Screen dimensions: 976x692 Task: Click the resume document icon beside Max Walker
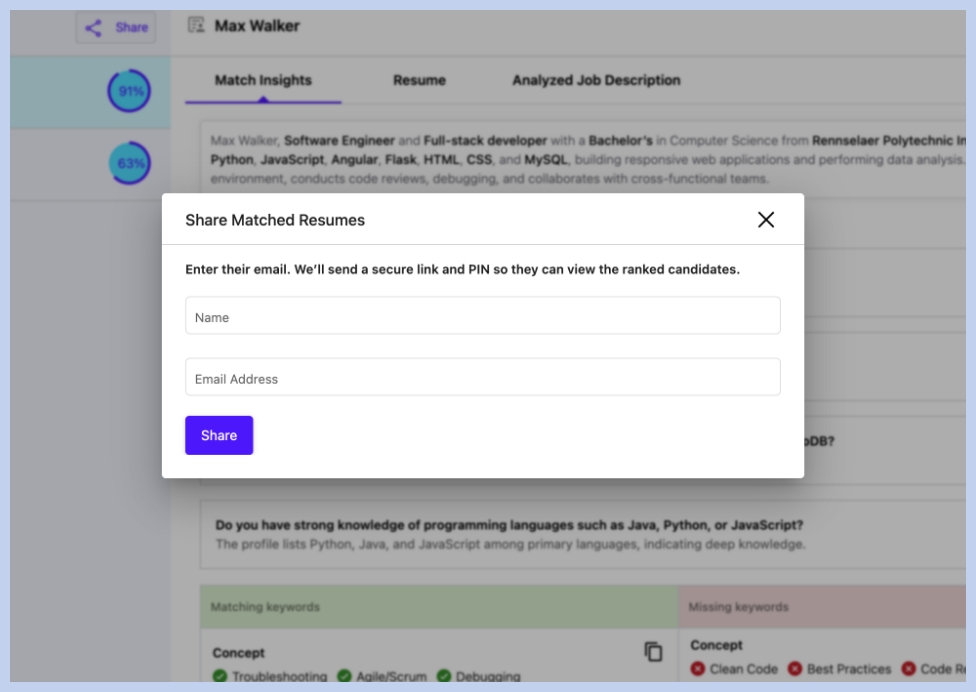tap(196, 26)
